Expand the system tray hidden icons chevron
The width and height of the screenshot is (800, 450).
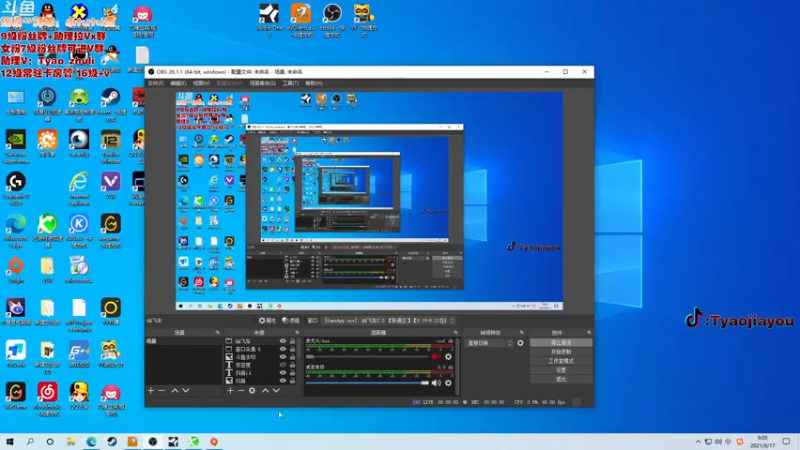[x=697, y=442]
